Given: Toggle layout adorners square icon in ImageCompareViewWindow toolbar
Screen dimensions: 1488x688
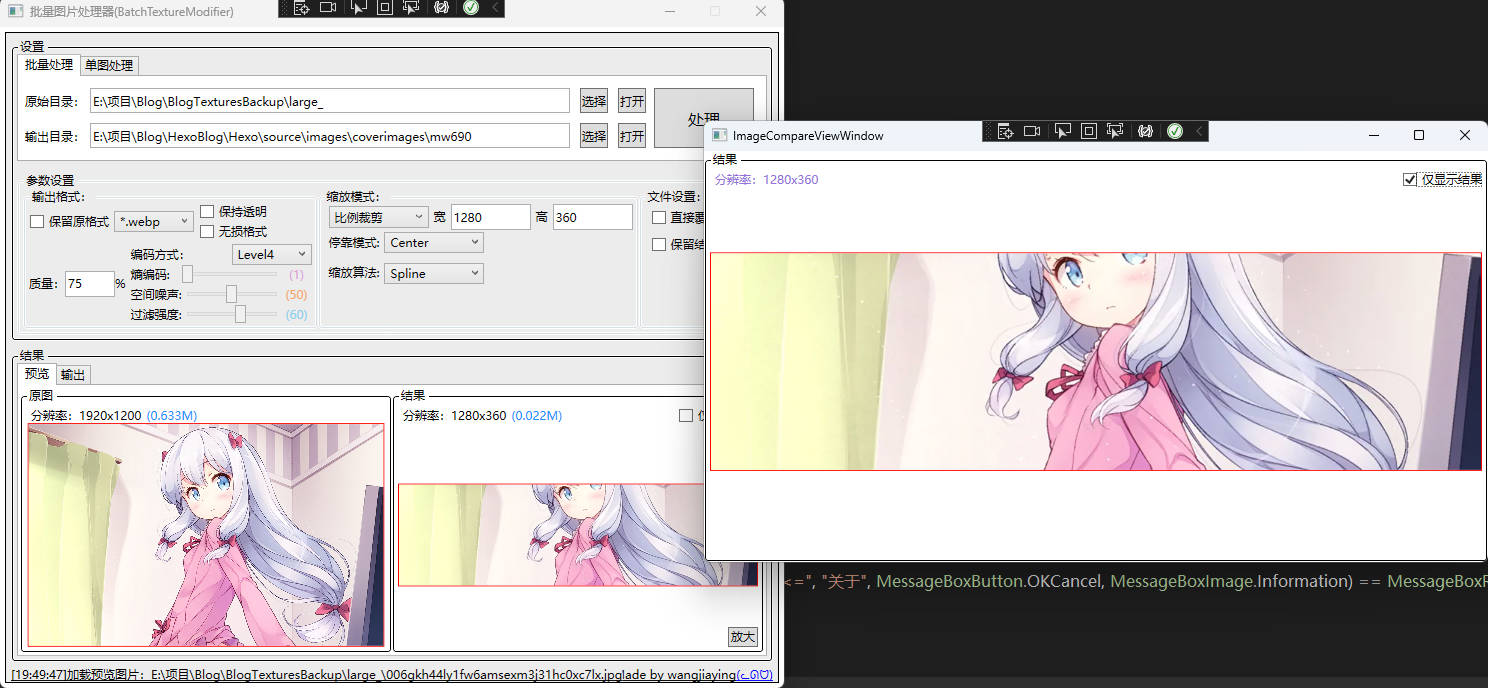Looking at the screenshot, I should pyautogui.click(x=1089, y=131).
